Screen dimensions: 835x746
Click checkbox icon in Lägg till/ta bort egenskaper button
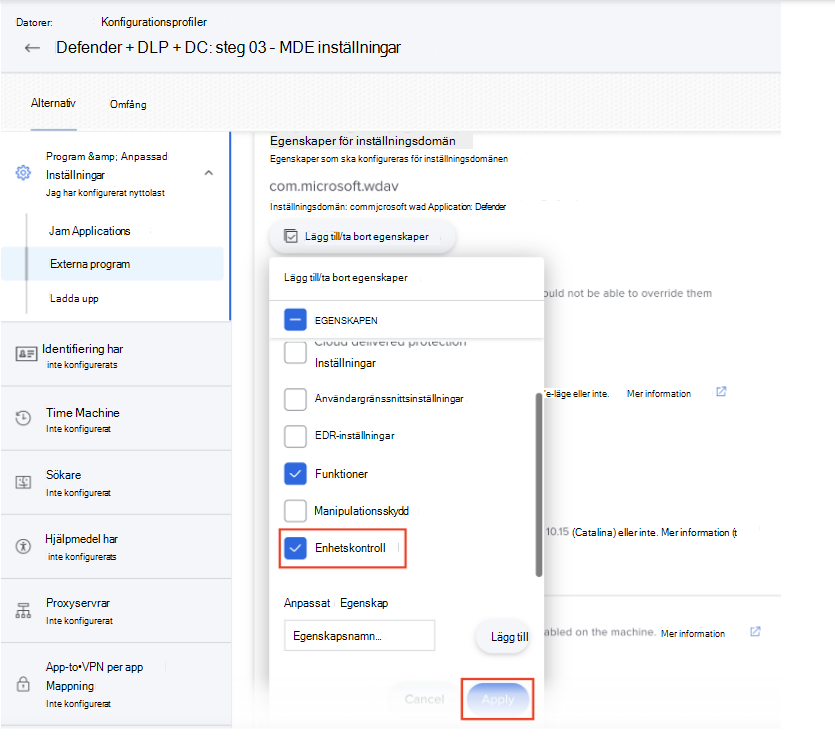pyautogui.click(x=291, y=236)
